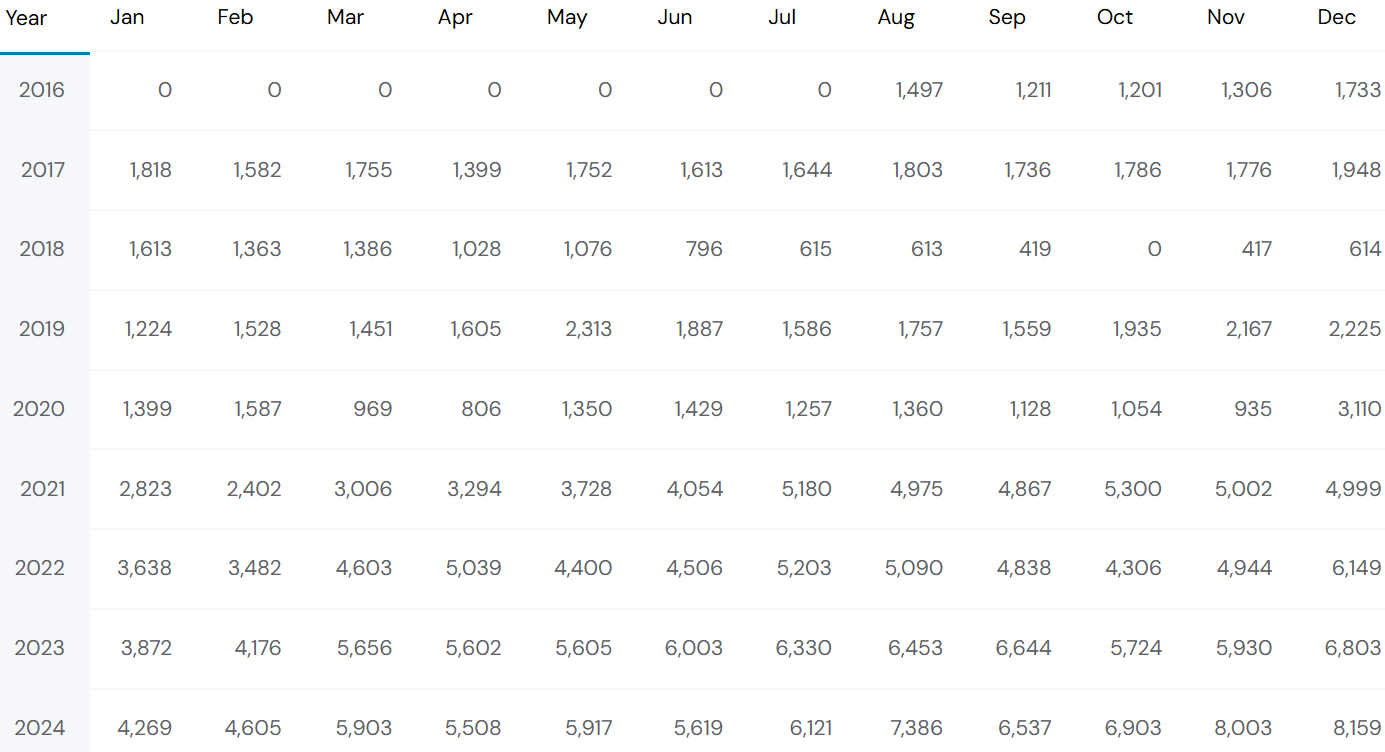Image resolution: width=1385 pixels, height=752 pixels.
Task: Select the Dec column header
Action: pyautogui.click(x=1337, y=18)
